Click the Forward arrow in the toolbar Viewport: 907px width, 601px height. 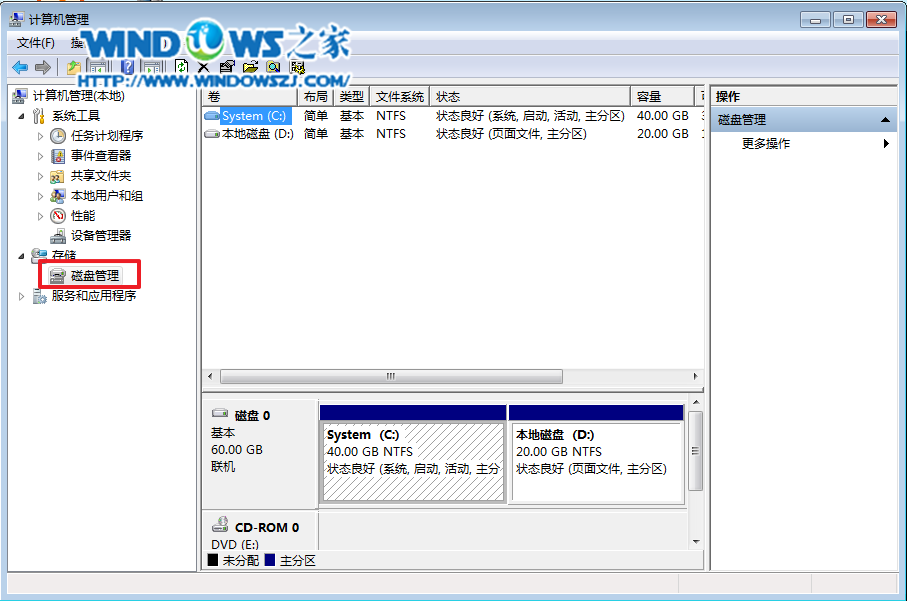[x=42, y=67]
